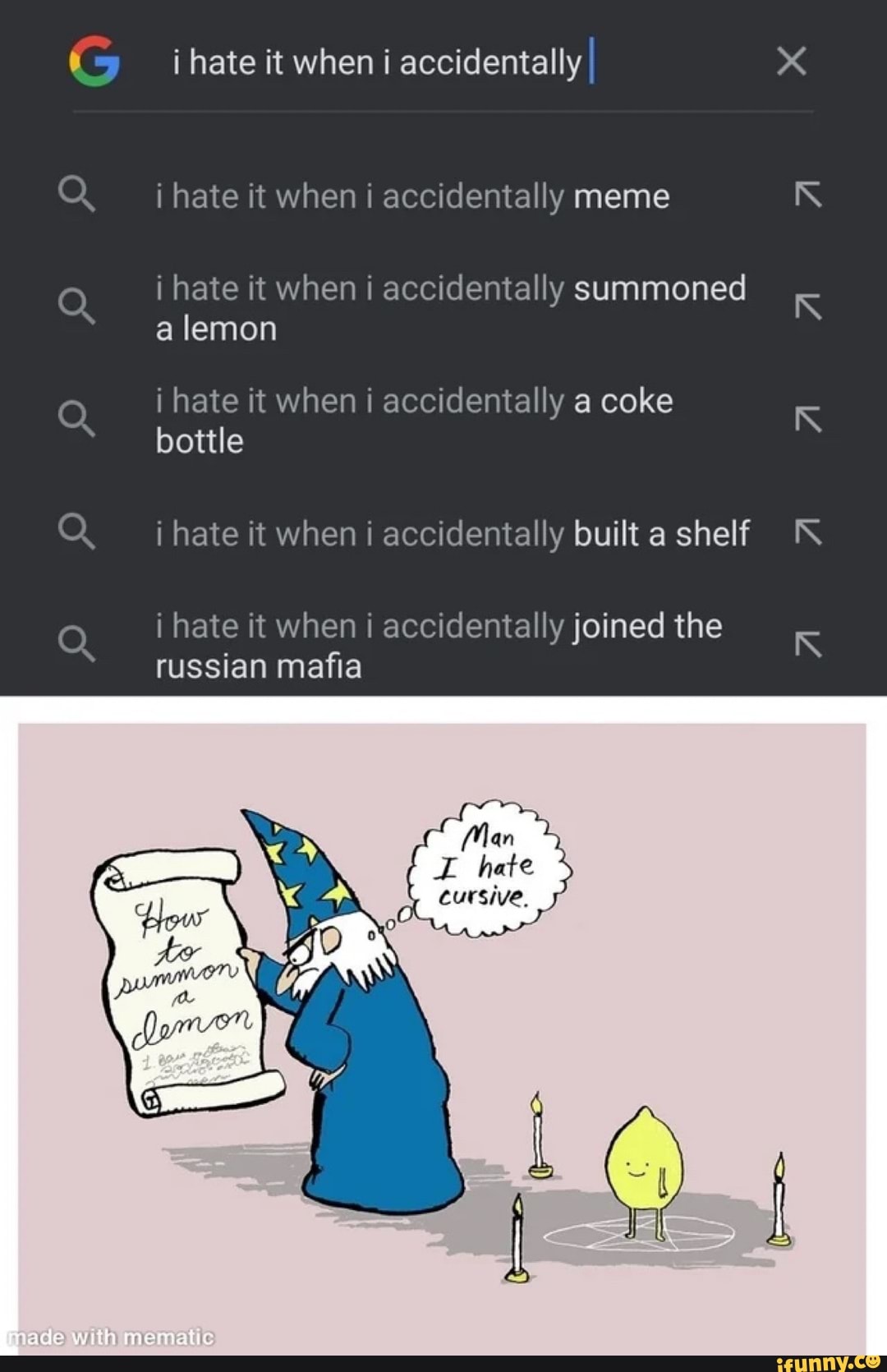Screen dimensions: 887x1372
Task: Fill search with 'built a shelf' arrow
Action: coord(808,533)
